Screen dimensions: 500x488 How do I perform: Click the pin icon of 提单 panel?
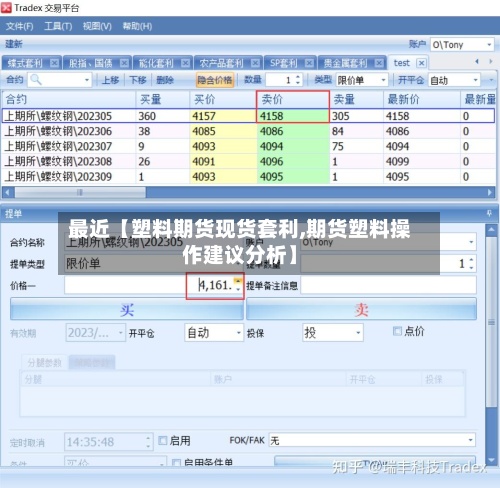[489, 213]
